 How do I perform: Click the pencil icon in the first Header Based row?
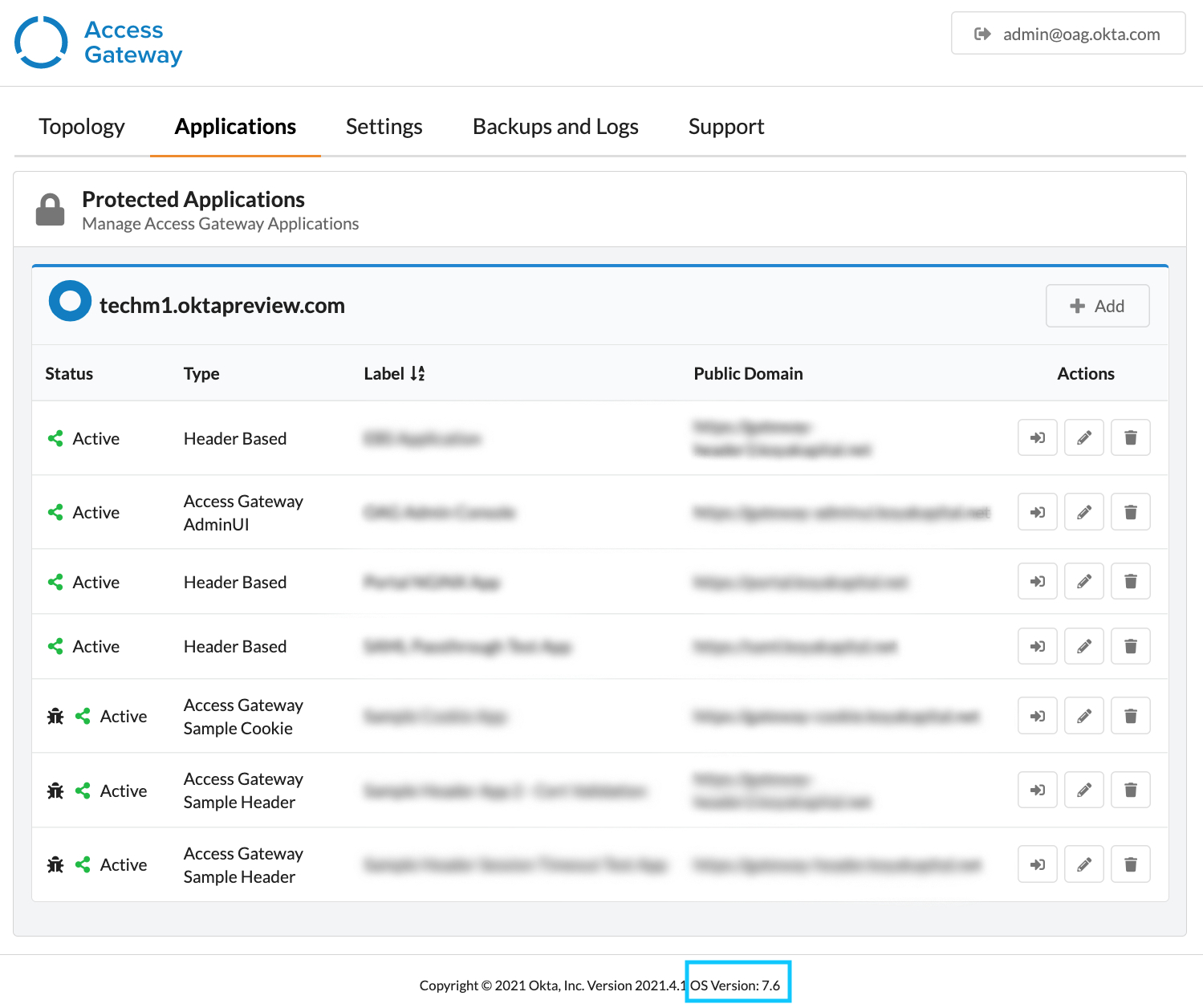[1083, 437]
